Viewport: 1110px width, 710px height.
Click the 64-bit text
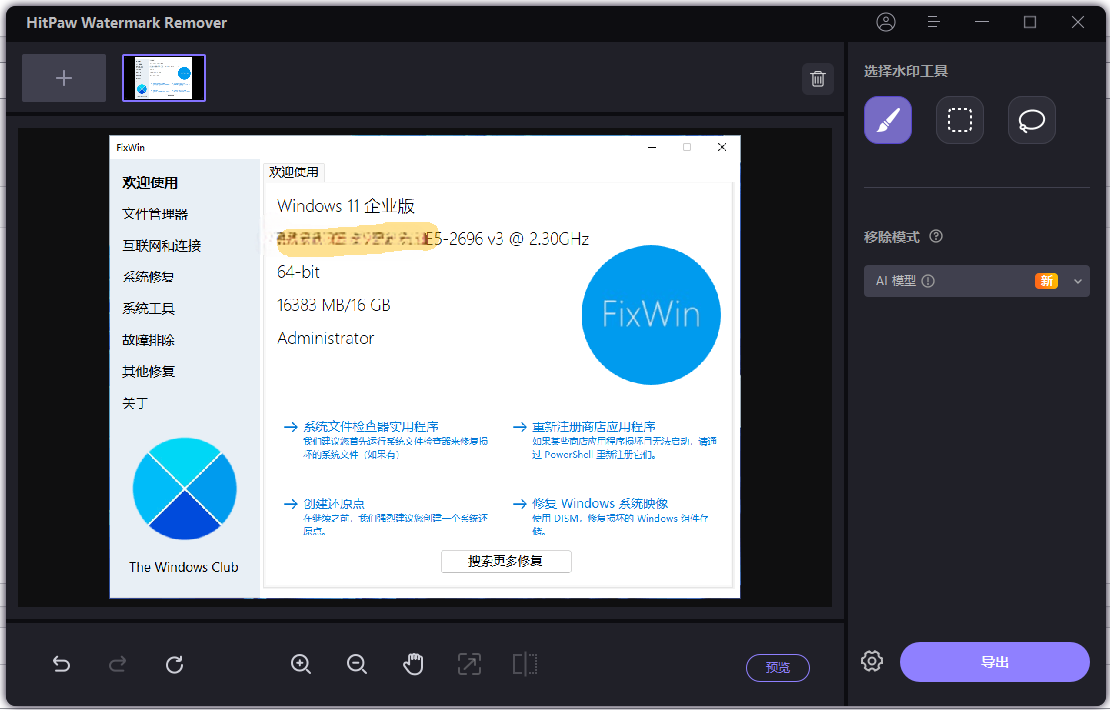pos(298,272)
